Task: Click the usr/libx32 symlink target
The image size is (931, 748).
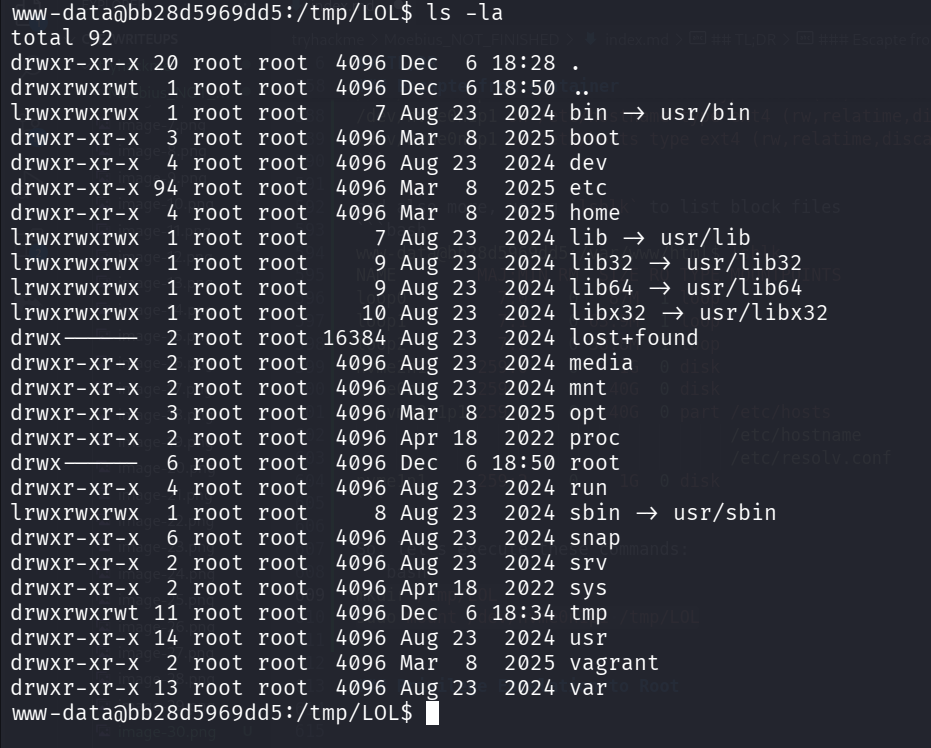Action: tap(763, 313)
